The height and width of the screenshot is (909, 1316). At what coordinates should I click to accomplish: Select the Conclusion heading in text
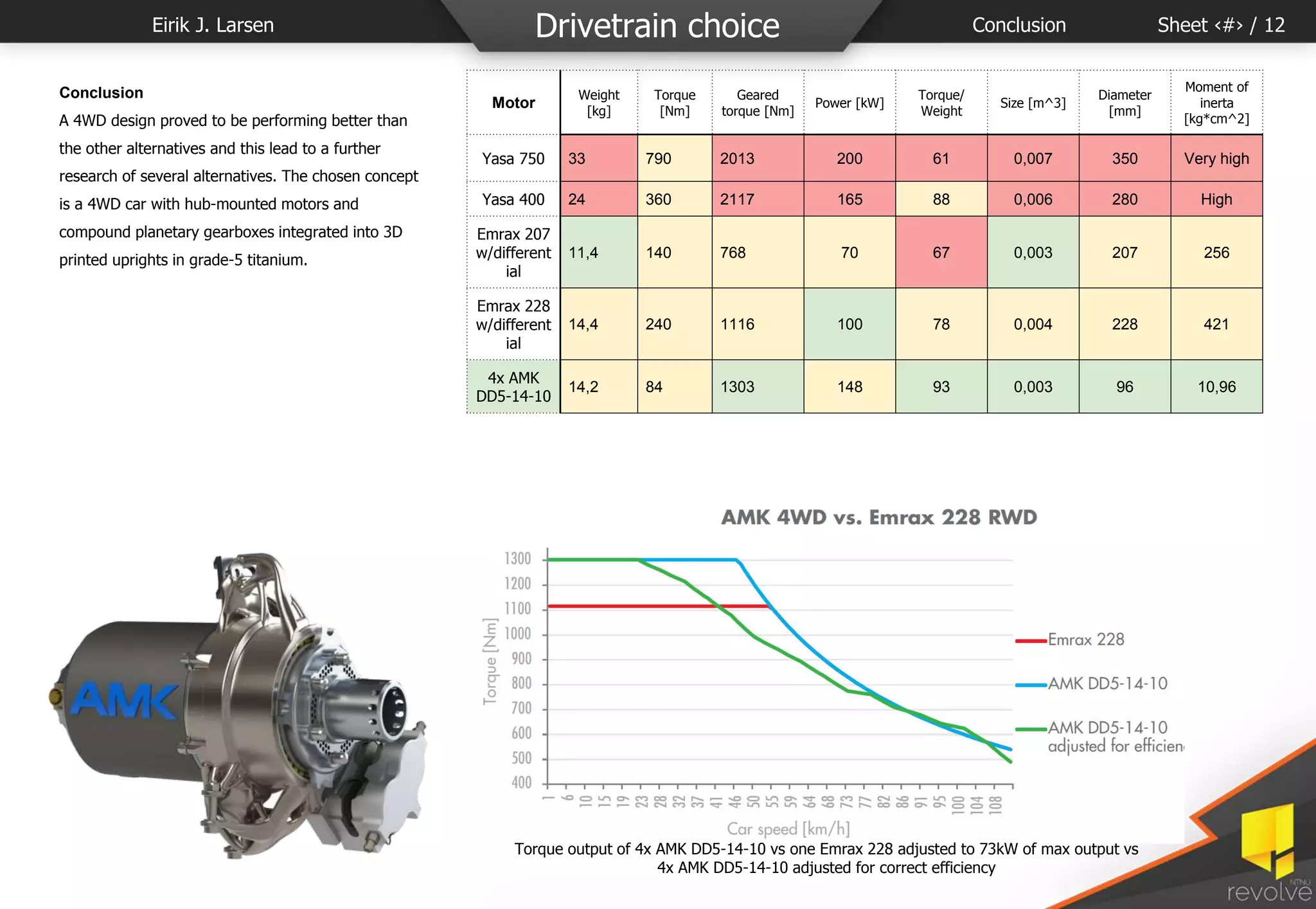coord(101,93)
